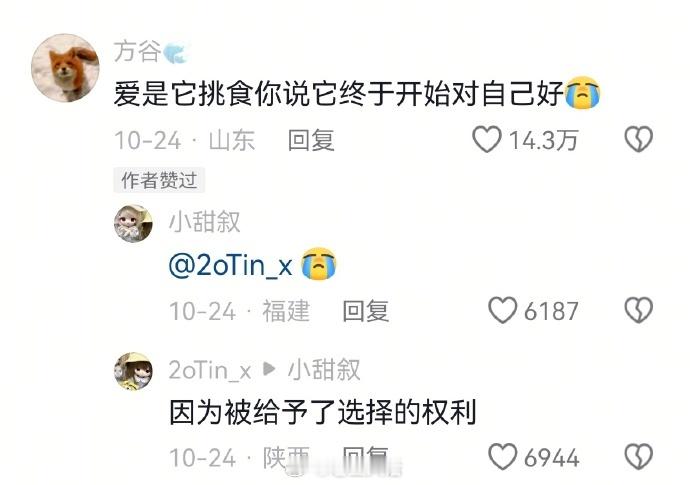The image size is (690, 485).
Task: Like 方谷's comment with the heart icon
Action: tap(487, 140)
